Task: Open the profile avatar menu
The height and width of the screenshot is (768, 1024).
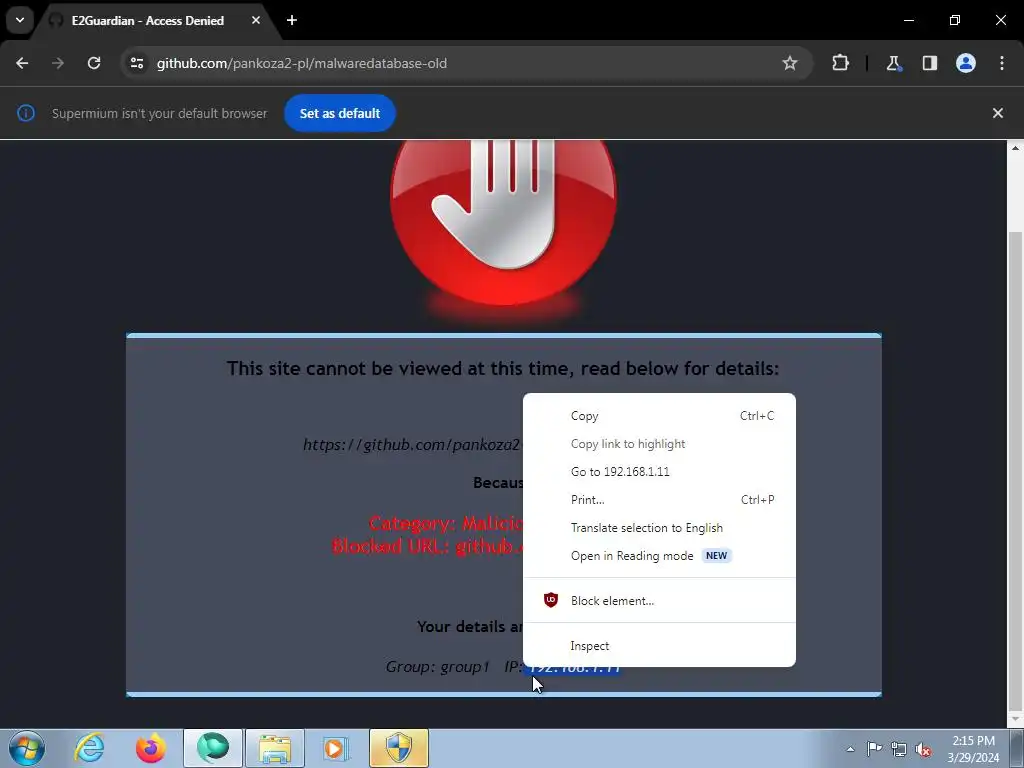Action: (x=965, y=63)
